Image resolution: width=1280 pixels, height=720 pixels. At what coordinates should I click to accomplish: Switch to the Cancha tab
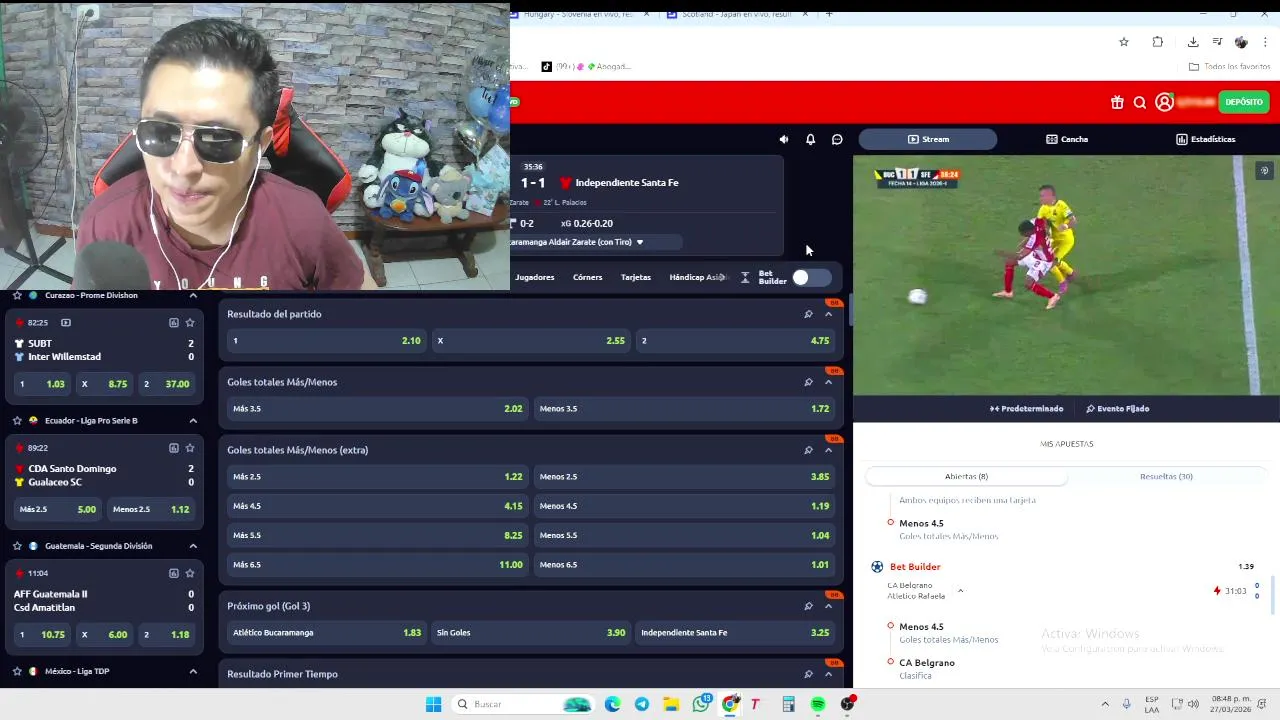[1067, 139]
